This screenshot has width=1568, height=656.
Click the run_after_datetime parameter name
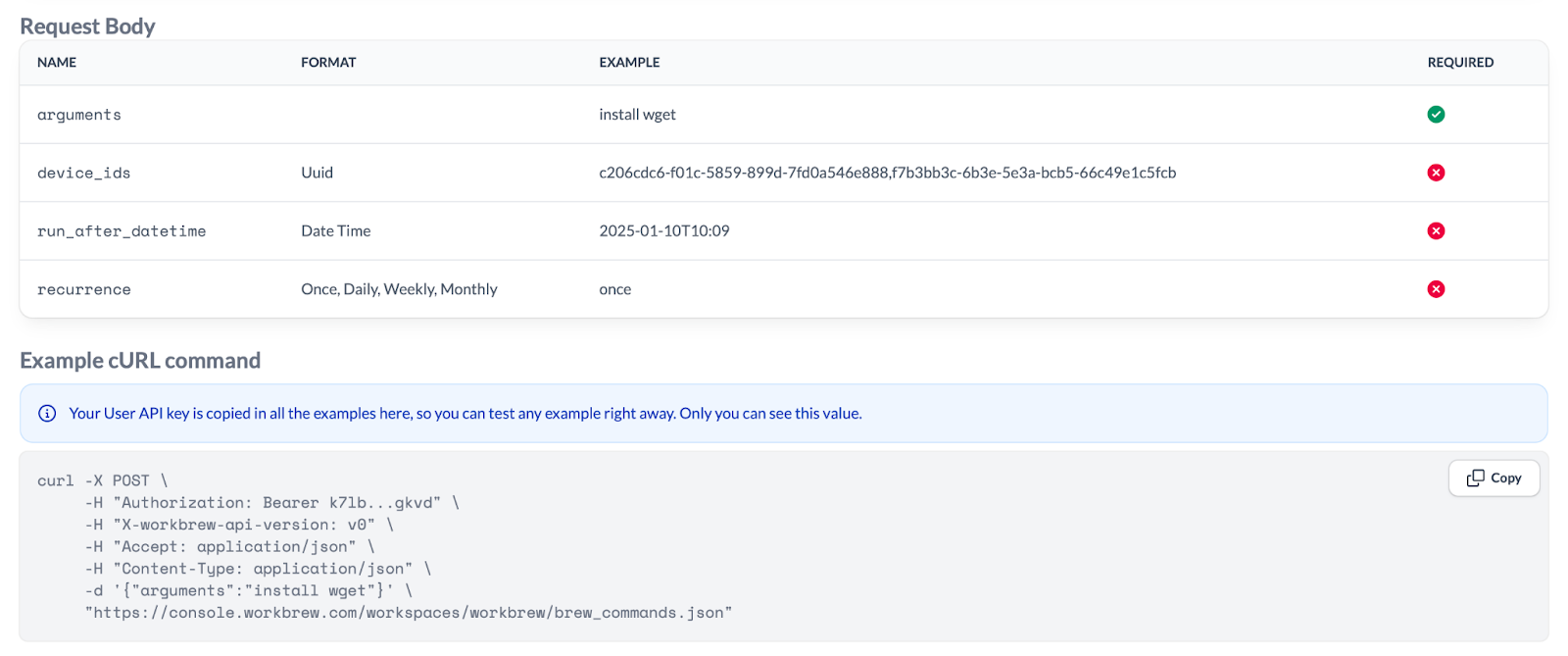pos(122,231)
